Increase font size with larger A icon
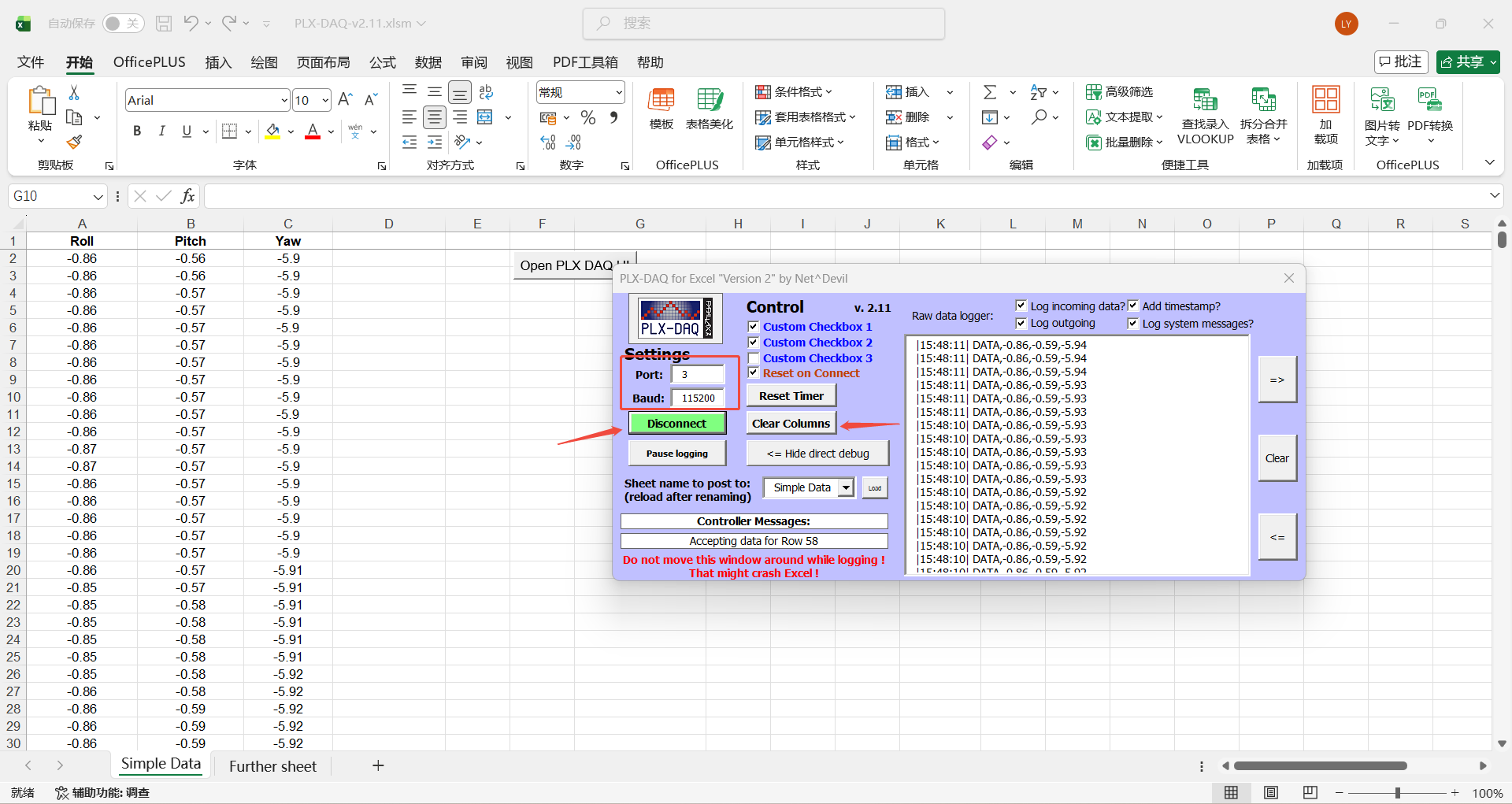The image size is (1512, 804). coord(345,99)
